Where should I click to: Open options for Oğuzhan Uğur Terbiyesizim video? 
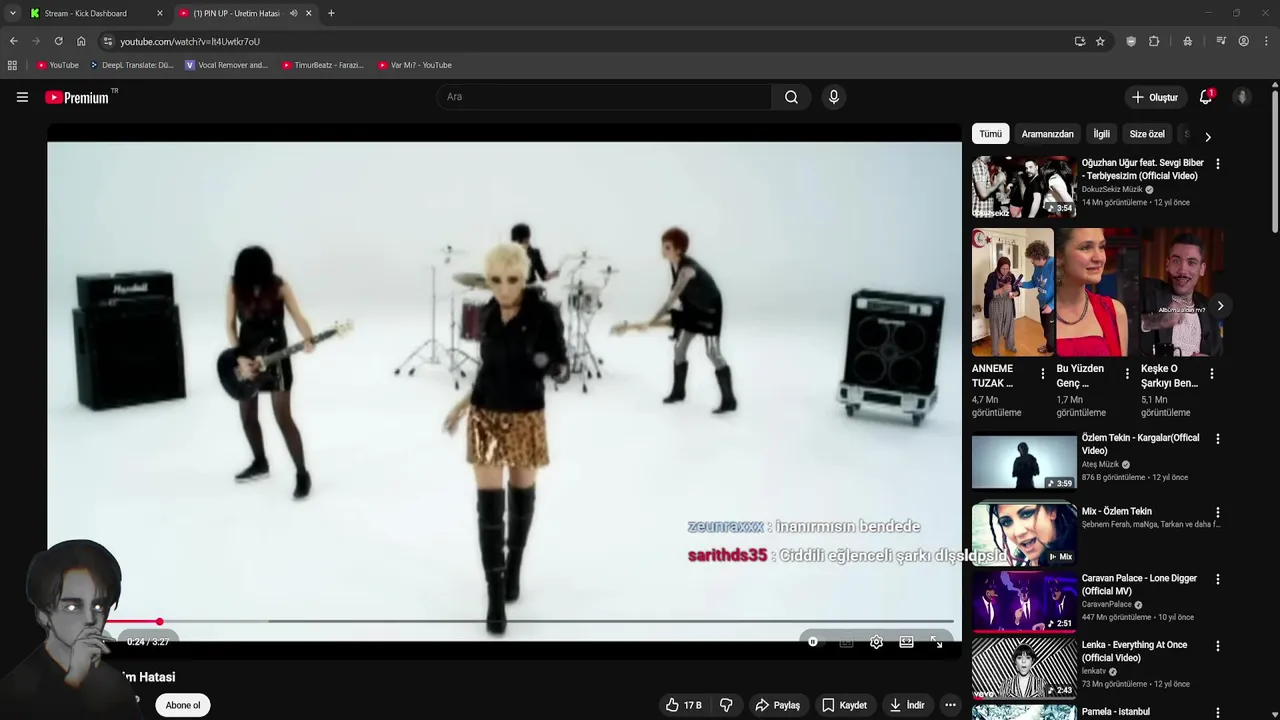point(1217,163)
